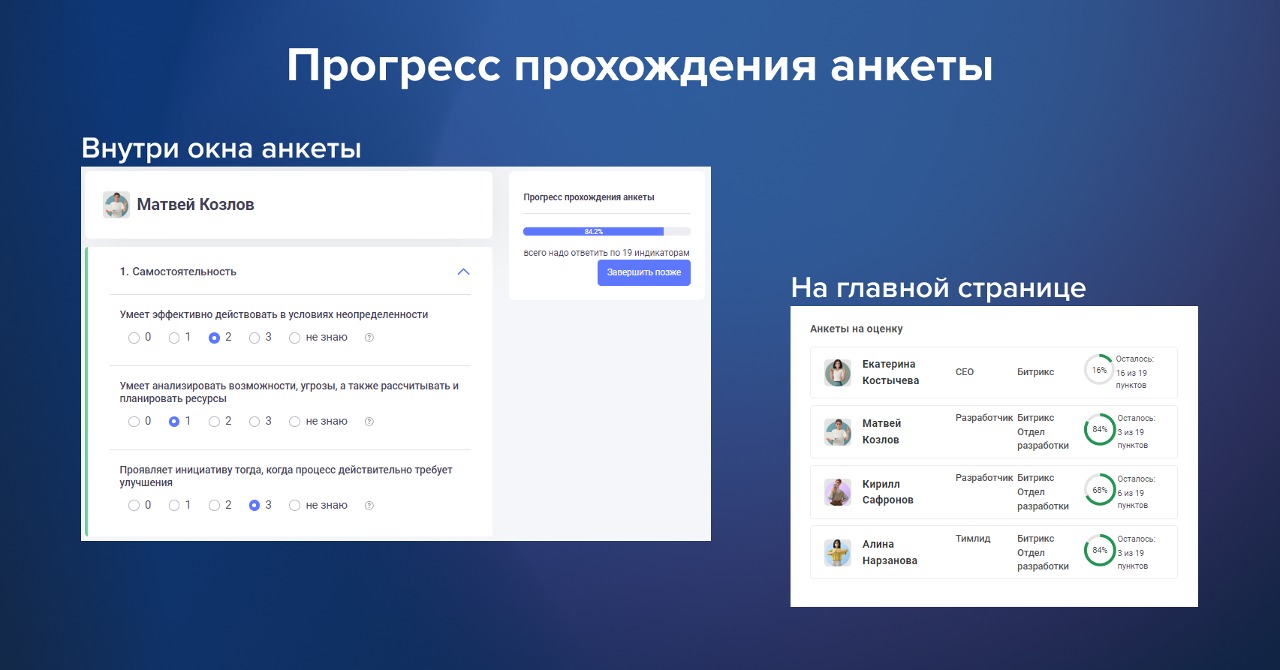Click Алина Нарзанова's avatar in the list
This screenshot has width=1280, height=670.
tap(837, 552)
